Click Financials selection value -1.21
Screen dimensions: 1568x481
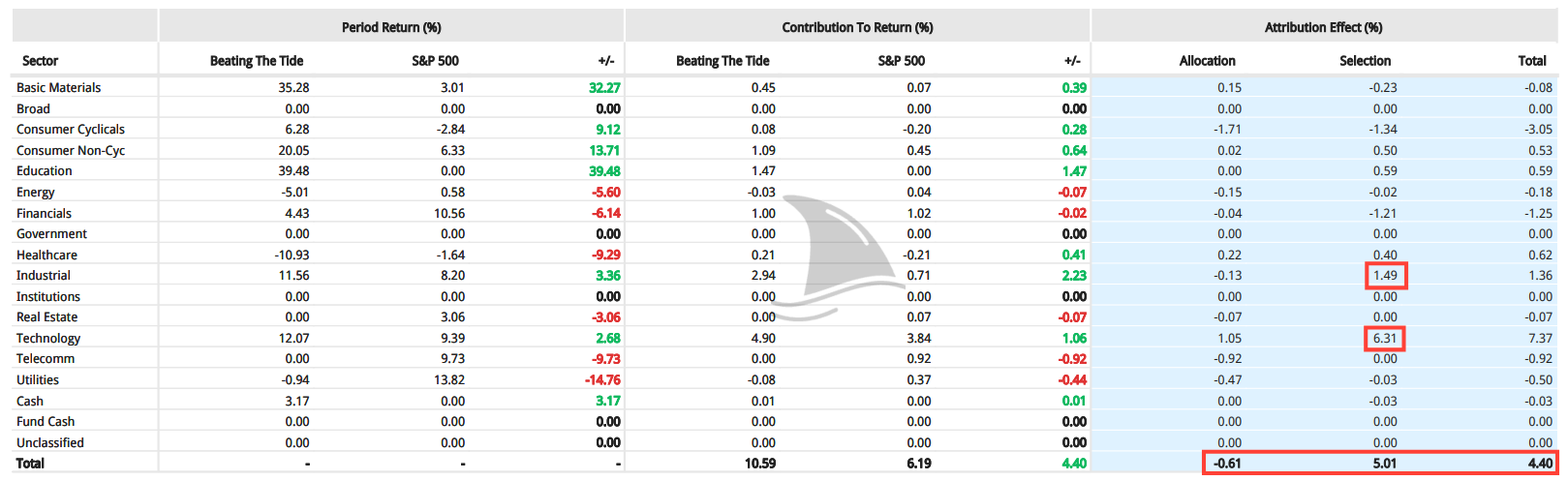(1383, 214)
